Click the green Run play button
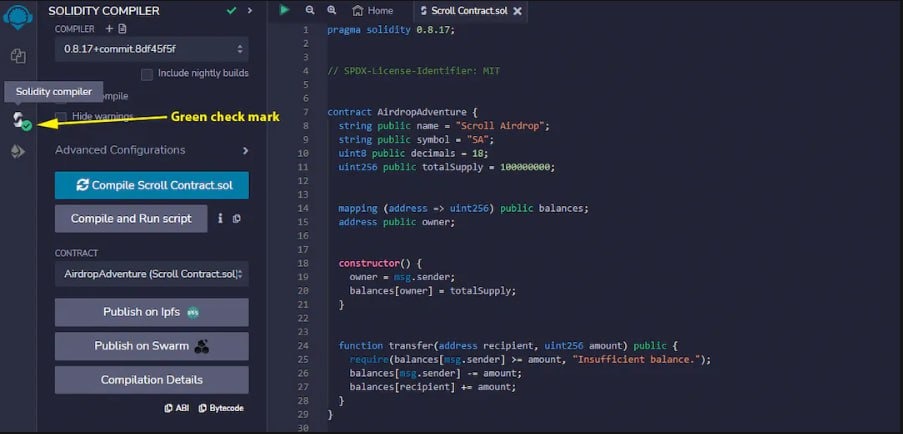 [284, 10]
